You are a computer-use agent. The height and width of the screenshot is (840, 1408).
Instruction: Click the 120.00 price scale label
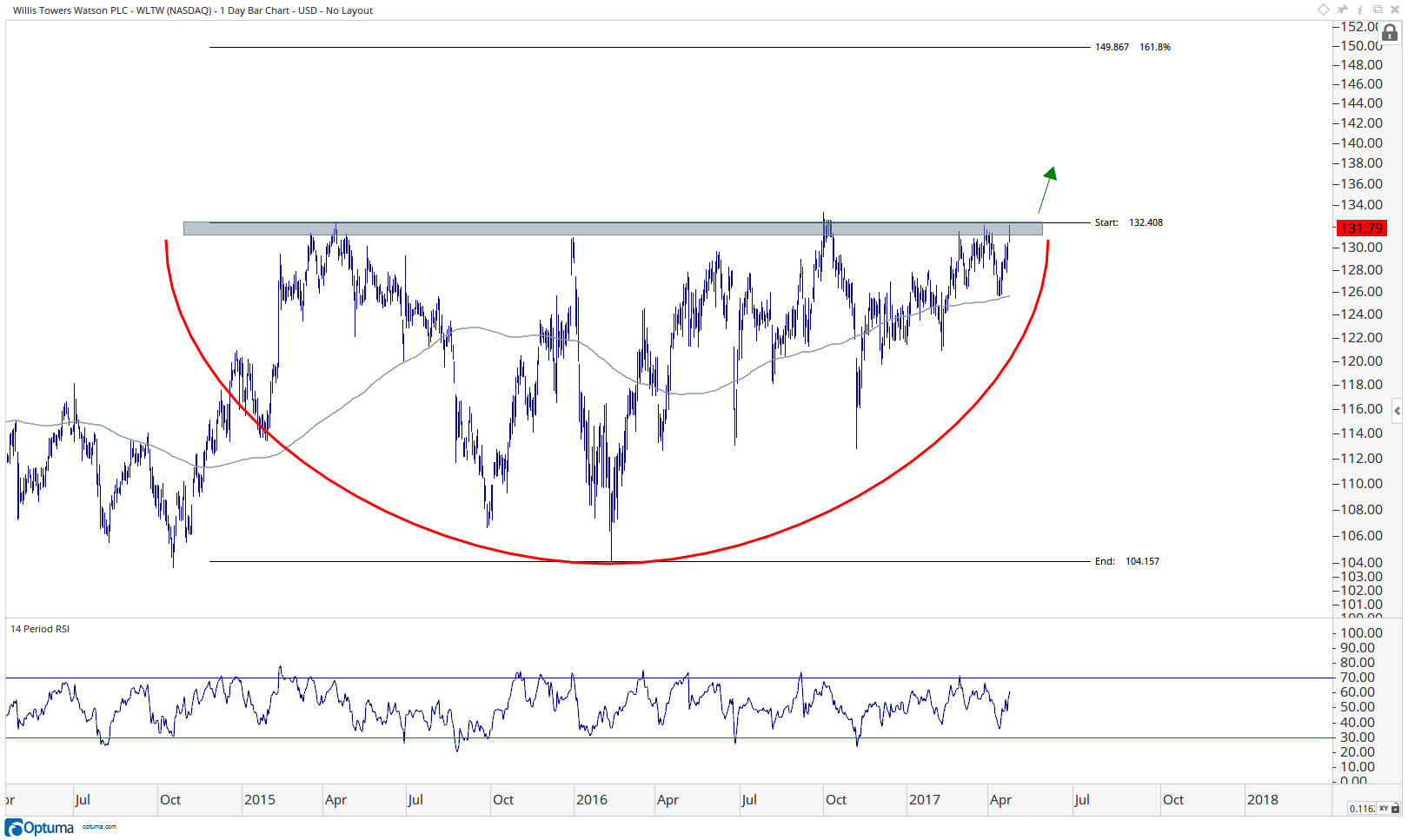[x=1361, y=361]
